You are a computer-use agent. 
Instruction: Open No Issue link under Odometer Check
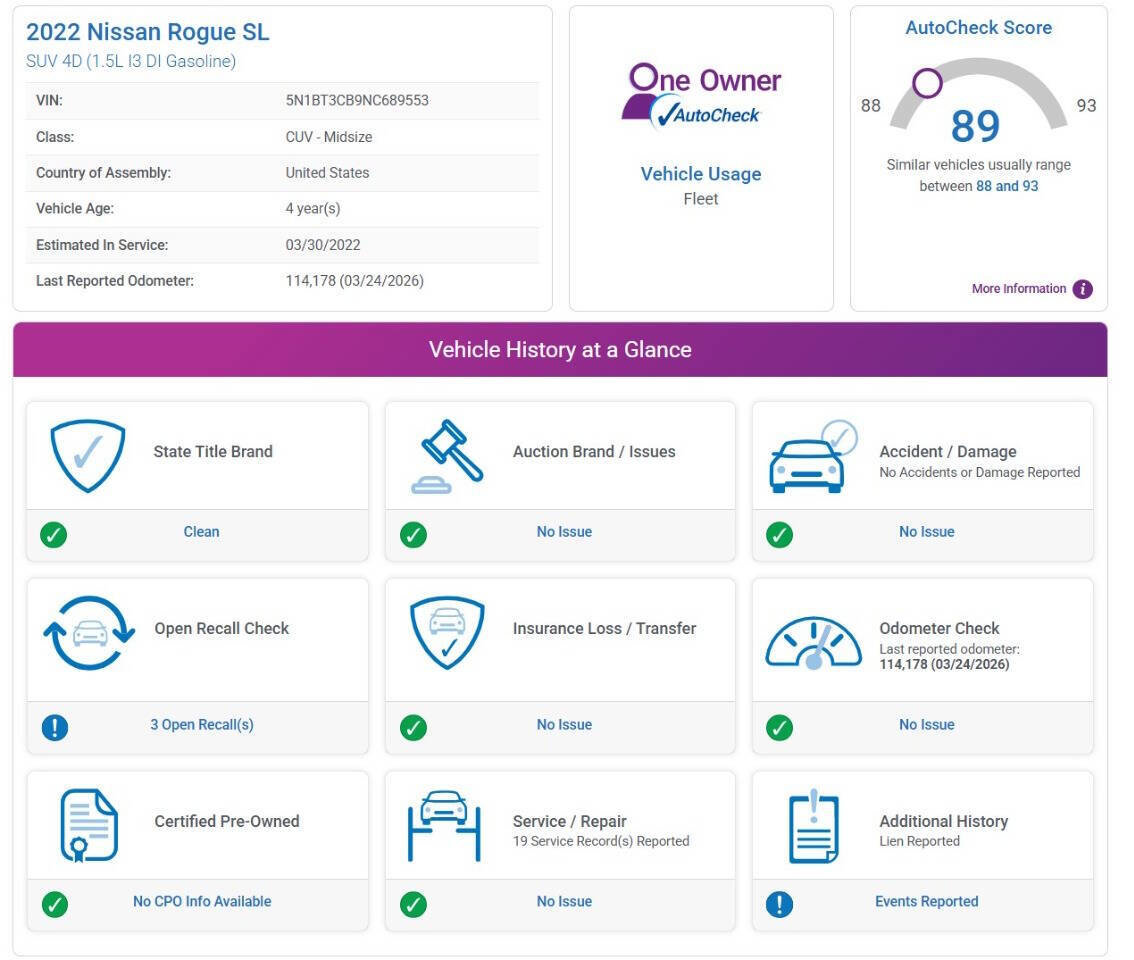tap(926, 725)
